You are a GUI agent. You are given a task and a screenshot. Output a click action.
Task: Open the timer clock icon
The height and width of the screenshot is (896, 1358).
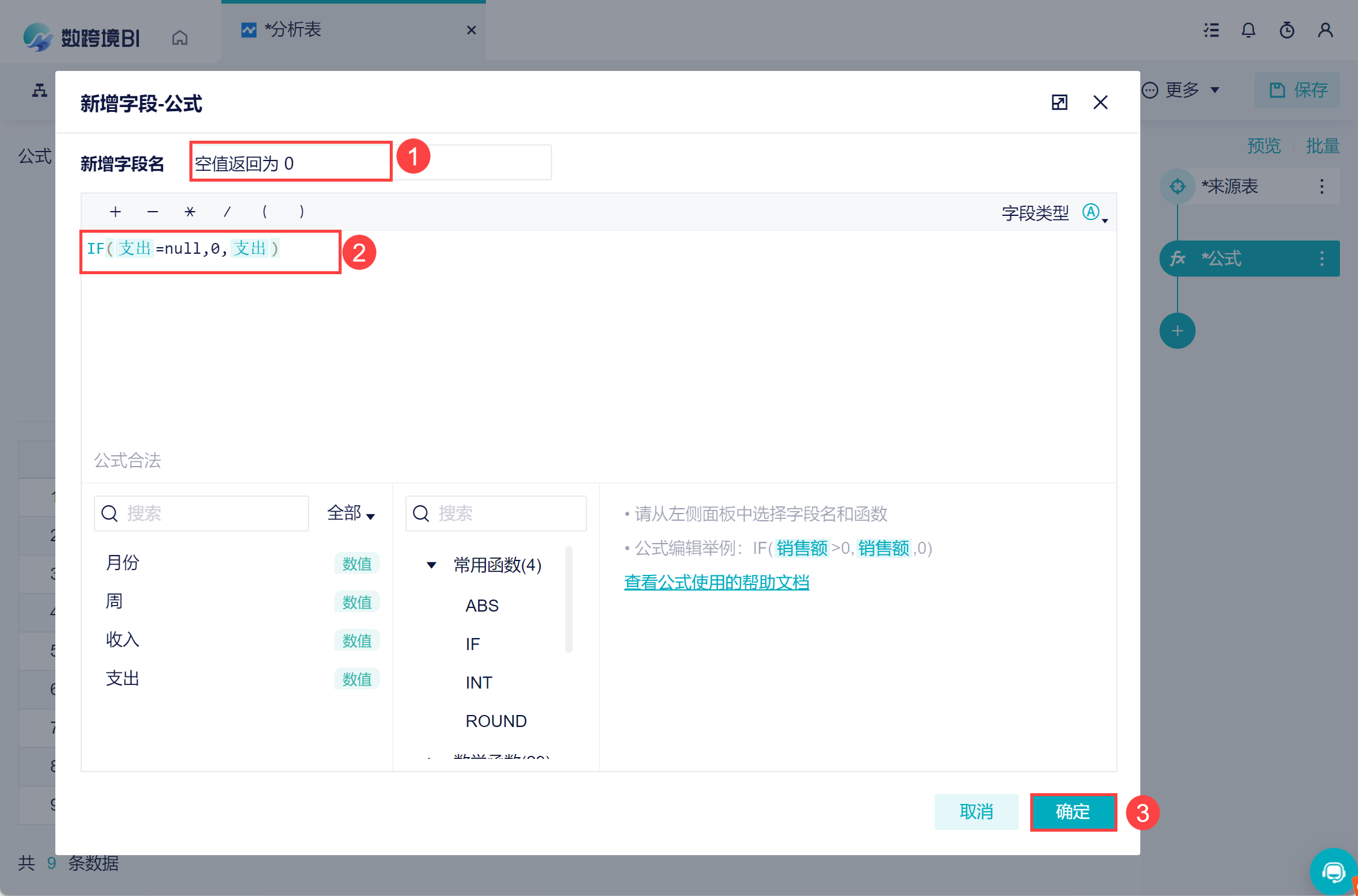[1286, 30]
